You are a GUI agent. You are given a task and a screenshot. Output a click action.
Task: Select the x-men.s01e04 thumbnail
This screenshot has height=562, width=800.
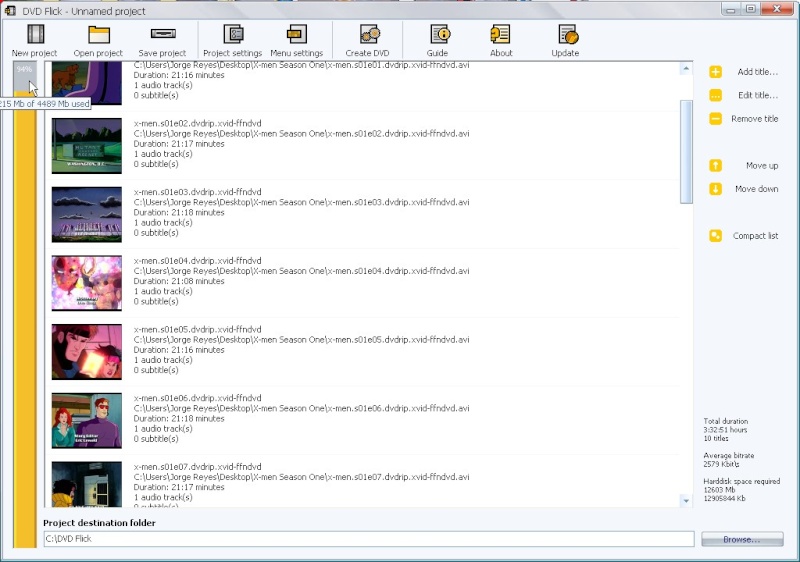(87, 283)
